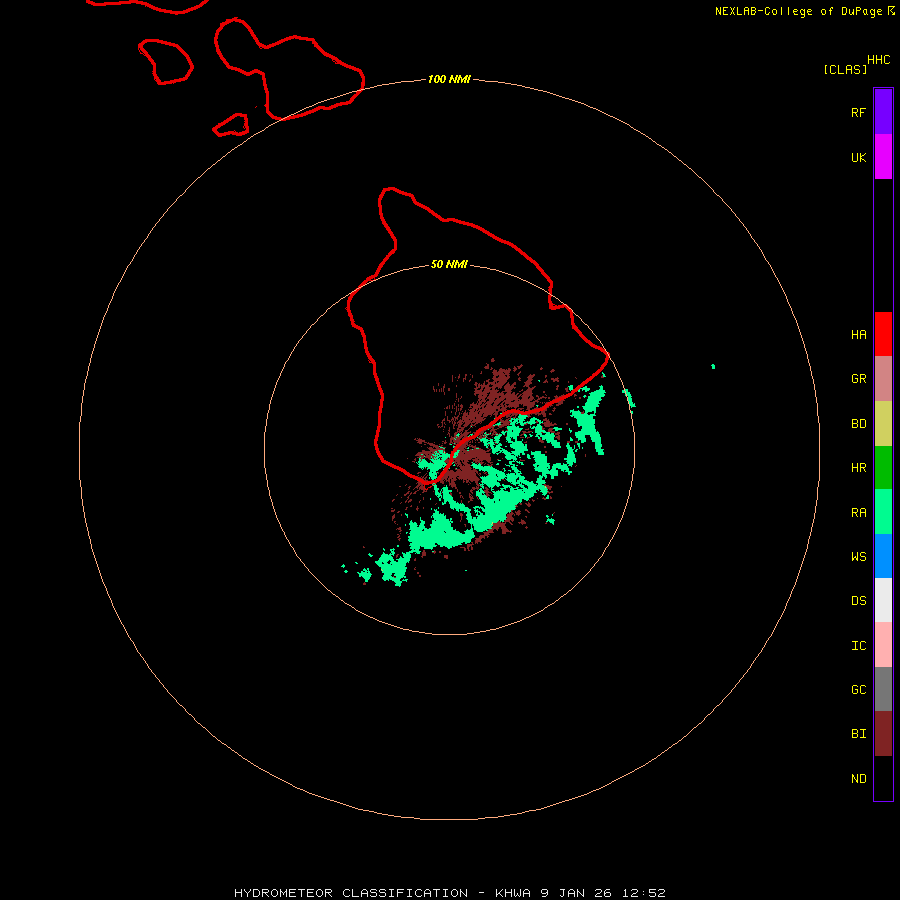Click the IC light pink legend swatch

tap(883, 645)
